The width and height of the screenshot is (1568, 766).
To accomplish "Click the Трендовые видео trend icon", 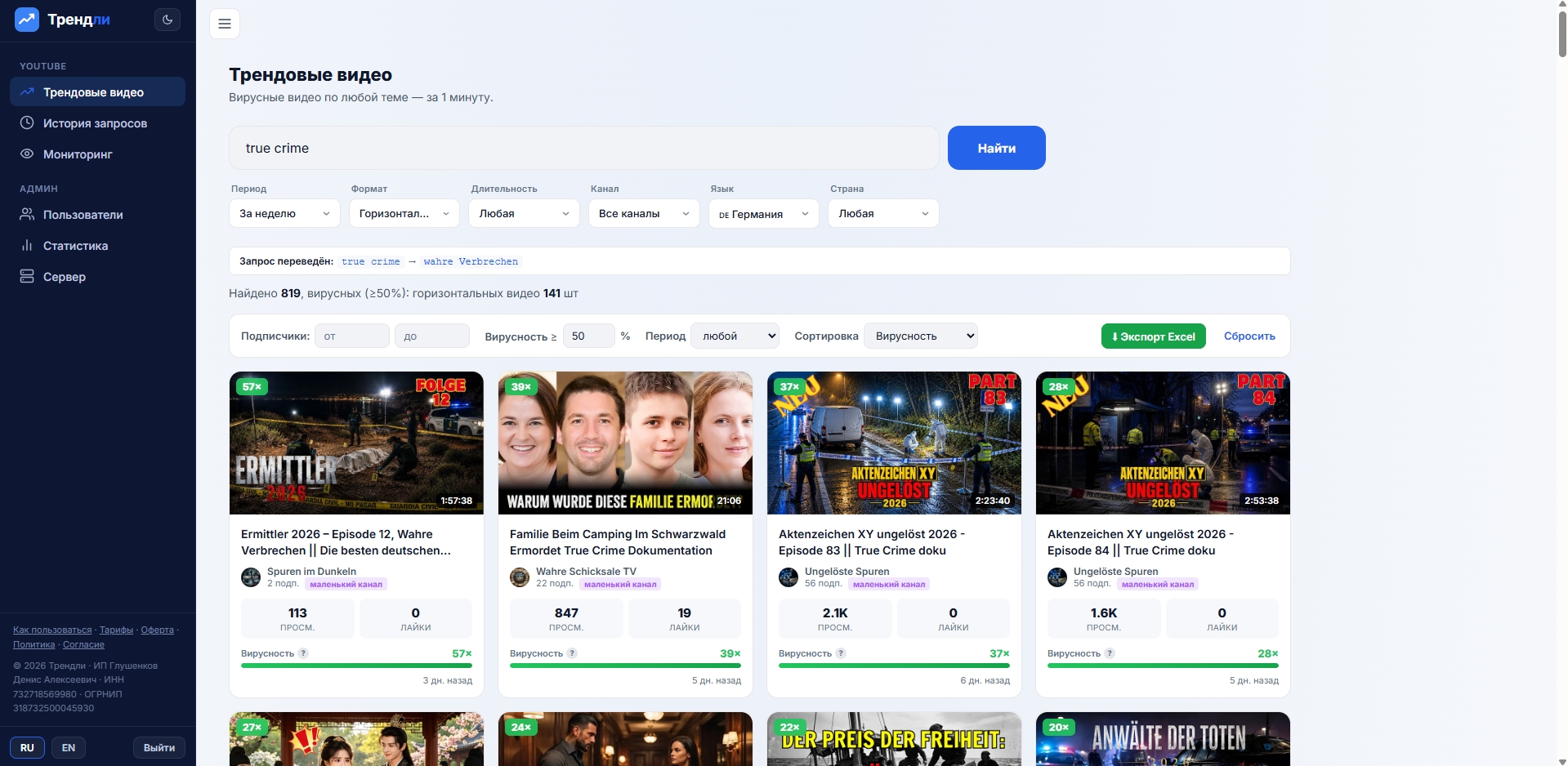I will tap(27, 92).
